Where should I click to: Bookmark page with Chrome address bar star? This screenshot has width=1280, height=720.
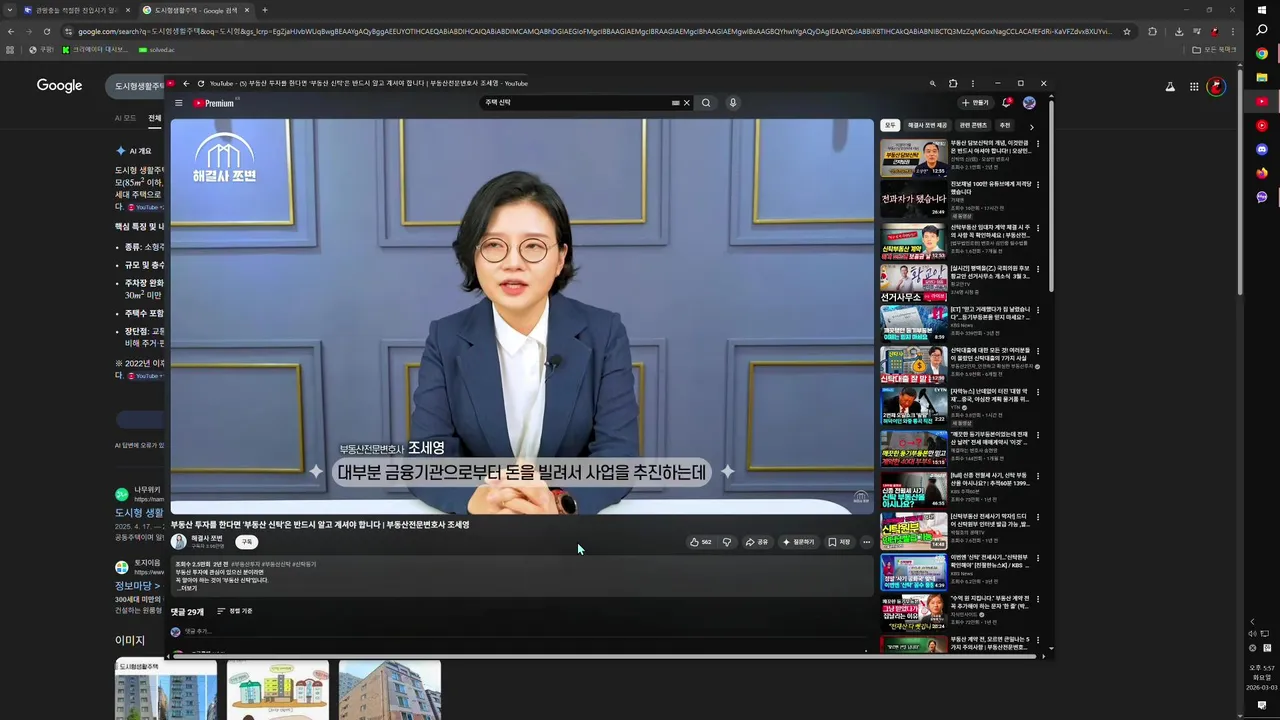(x=1127, y=31)
